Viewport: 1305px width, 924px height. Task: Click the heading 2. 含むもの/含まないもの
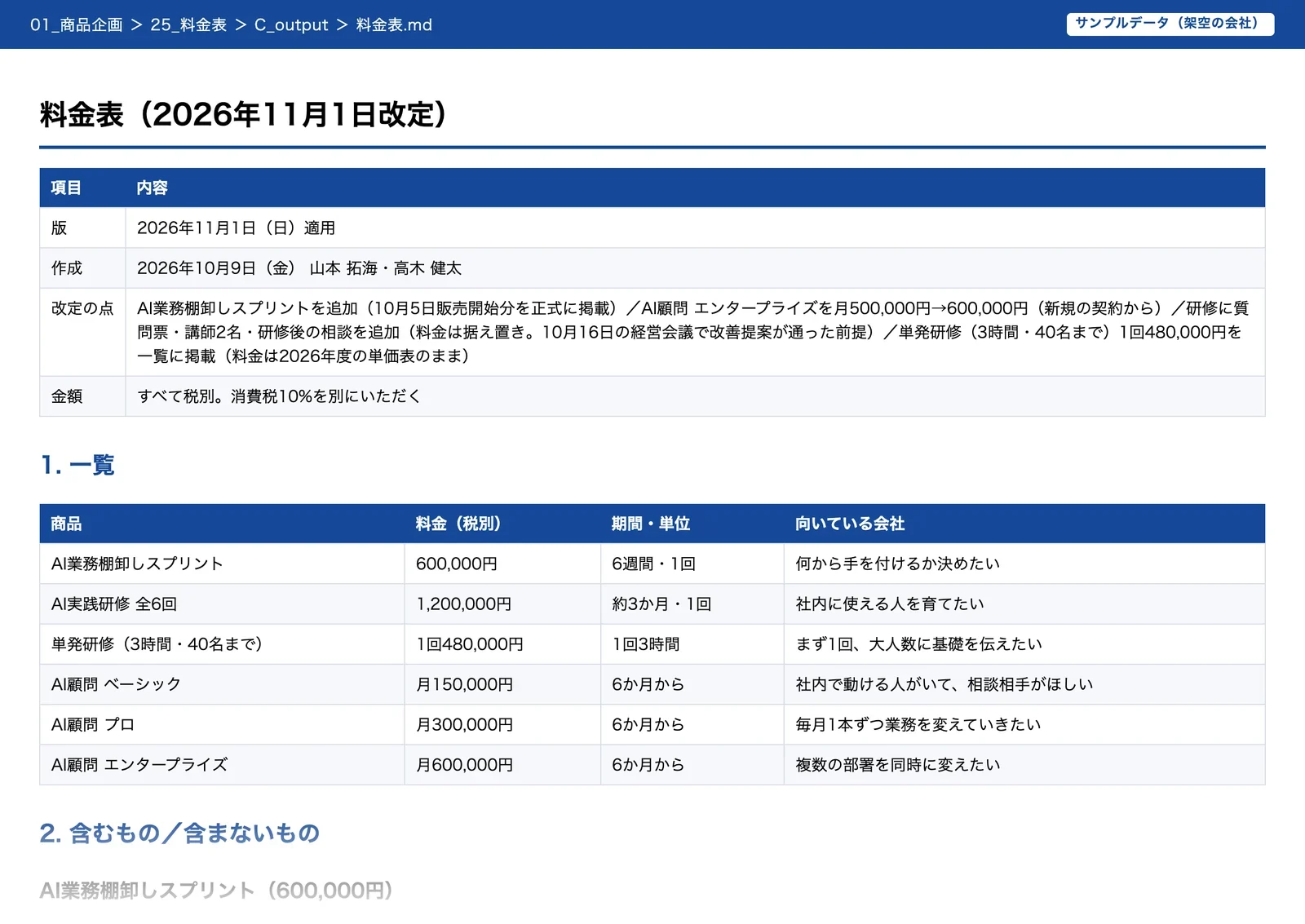[179, 833]
